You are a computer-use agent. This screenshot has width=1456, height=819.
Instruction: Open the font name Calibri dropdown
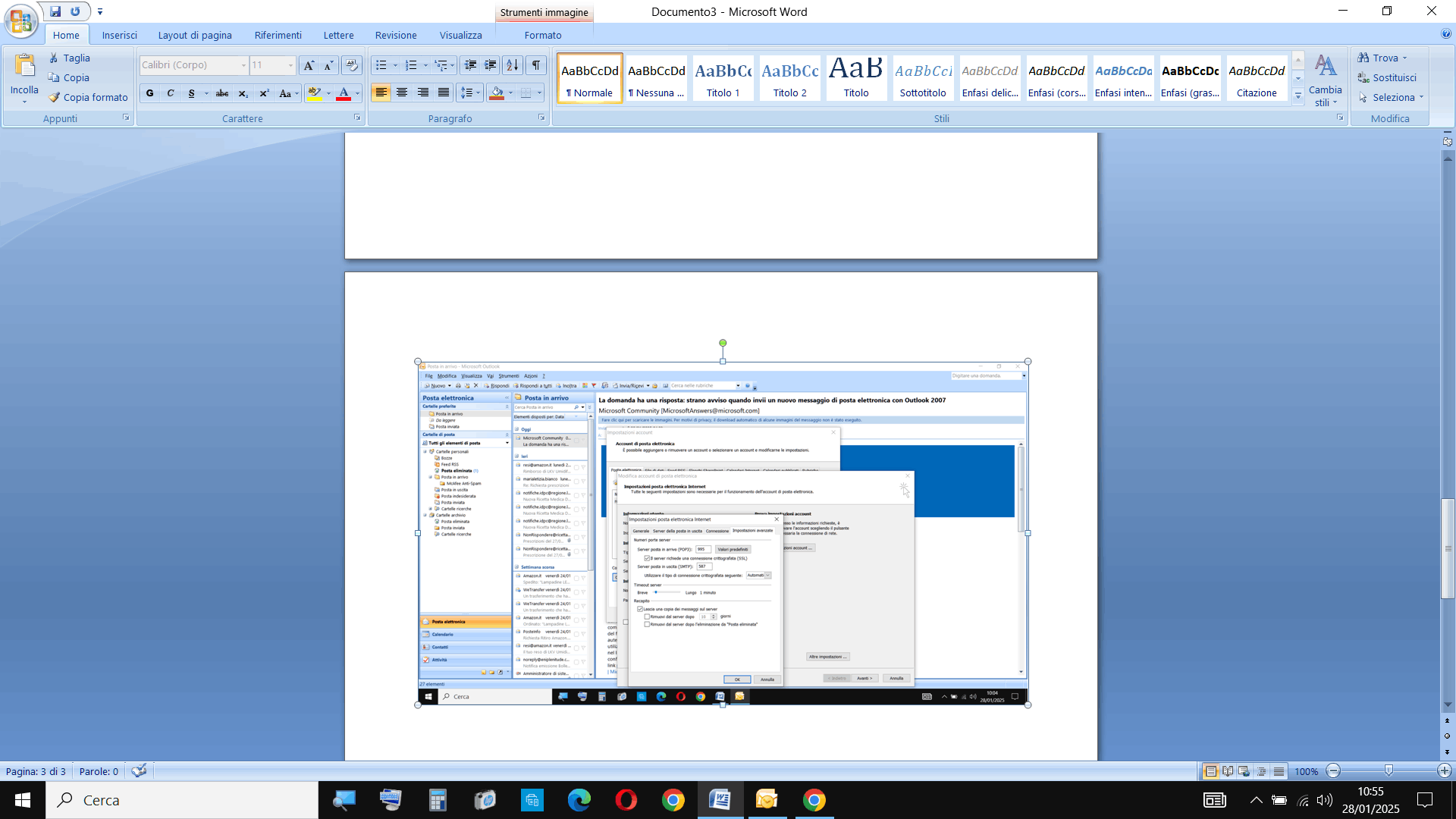click(243, 65)
